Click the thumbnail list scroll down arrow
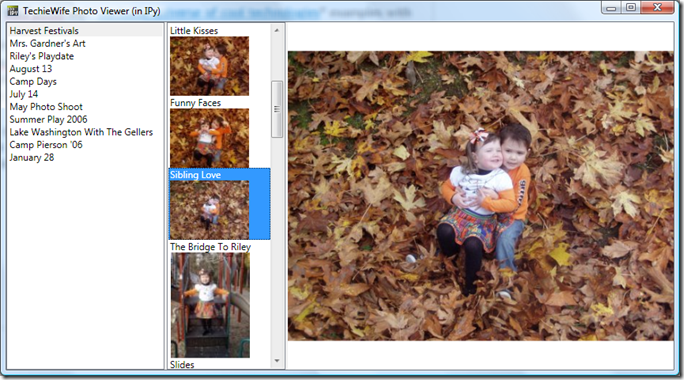Viewport: 684px width, 380px height. tap(277, 361)
